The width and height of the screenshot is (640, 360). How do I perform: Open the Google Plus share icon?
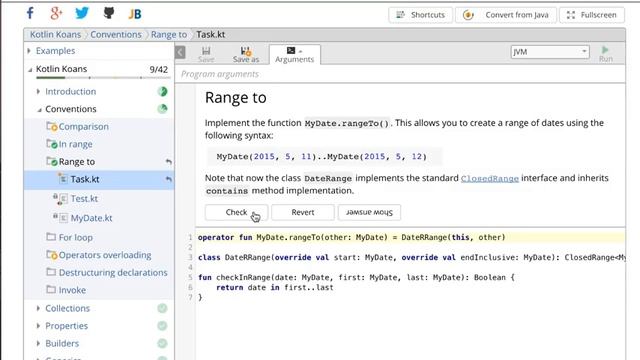(x=56, y=13)
